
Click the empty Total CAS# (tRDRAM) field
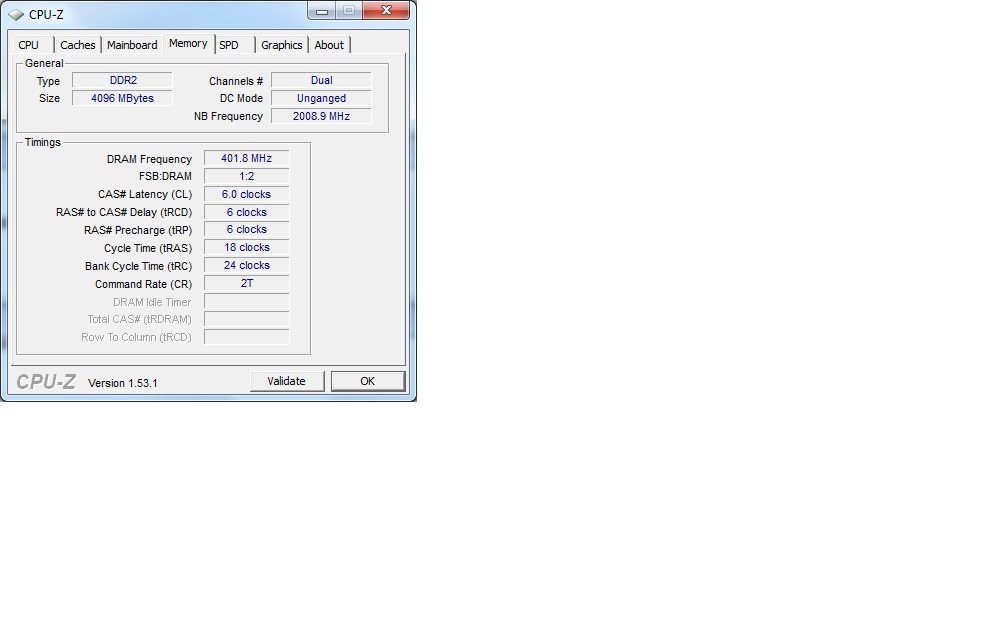coord(247,319)
